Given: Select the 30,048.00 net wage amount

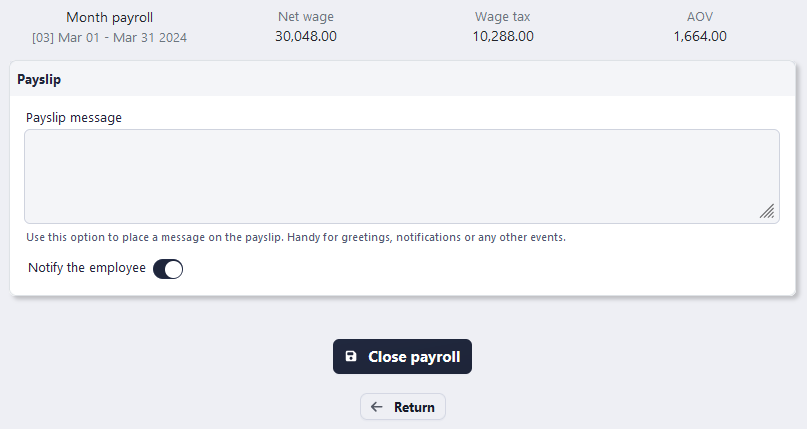Looking at the screenshot, I should pyautogui.click(x=305, y=36).
